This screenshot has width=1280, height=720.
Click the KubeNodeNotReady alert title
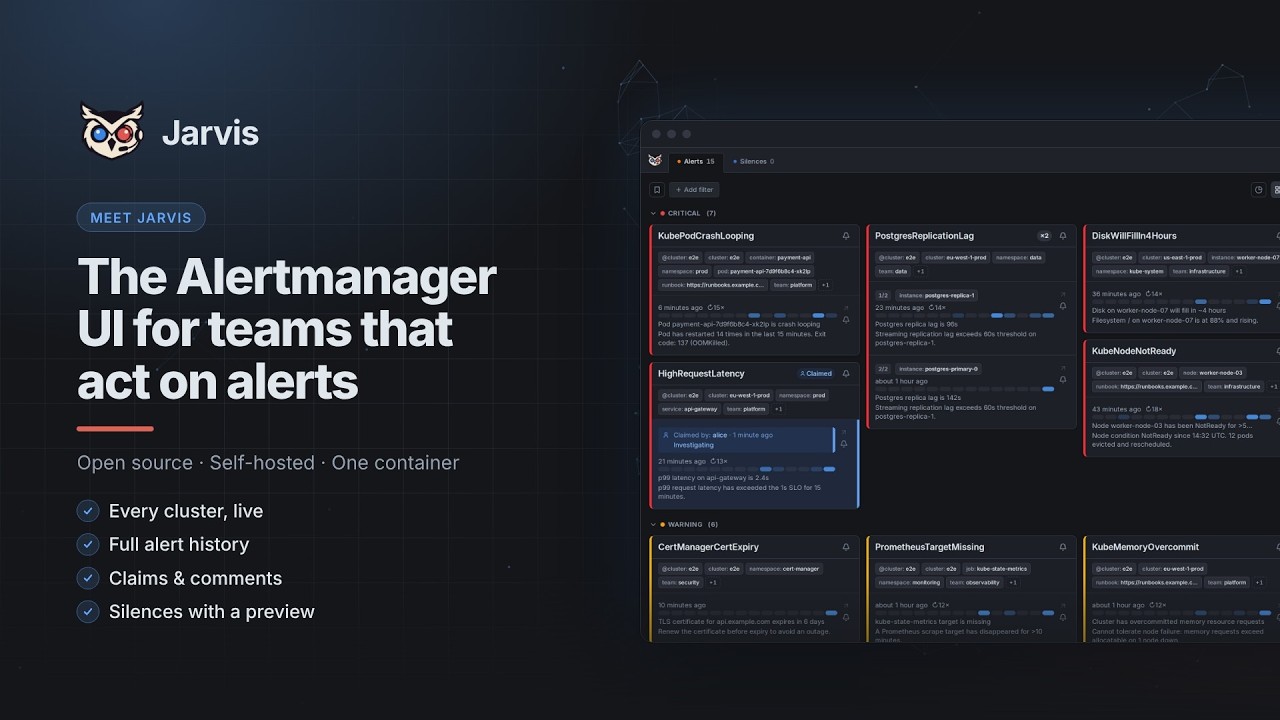tap(1134, 351)
